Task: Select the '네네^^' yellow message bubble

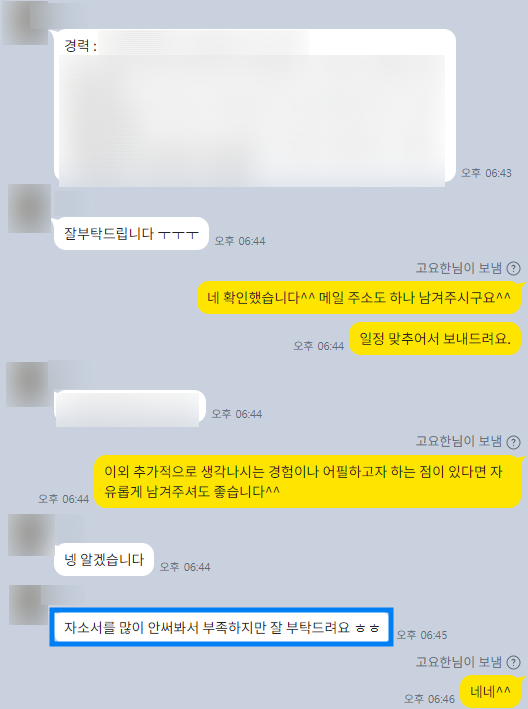Action: pyautogui.click(x=490, y=691)
